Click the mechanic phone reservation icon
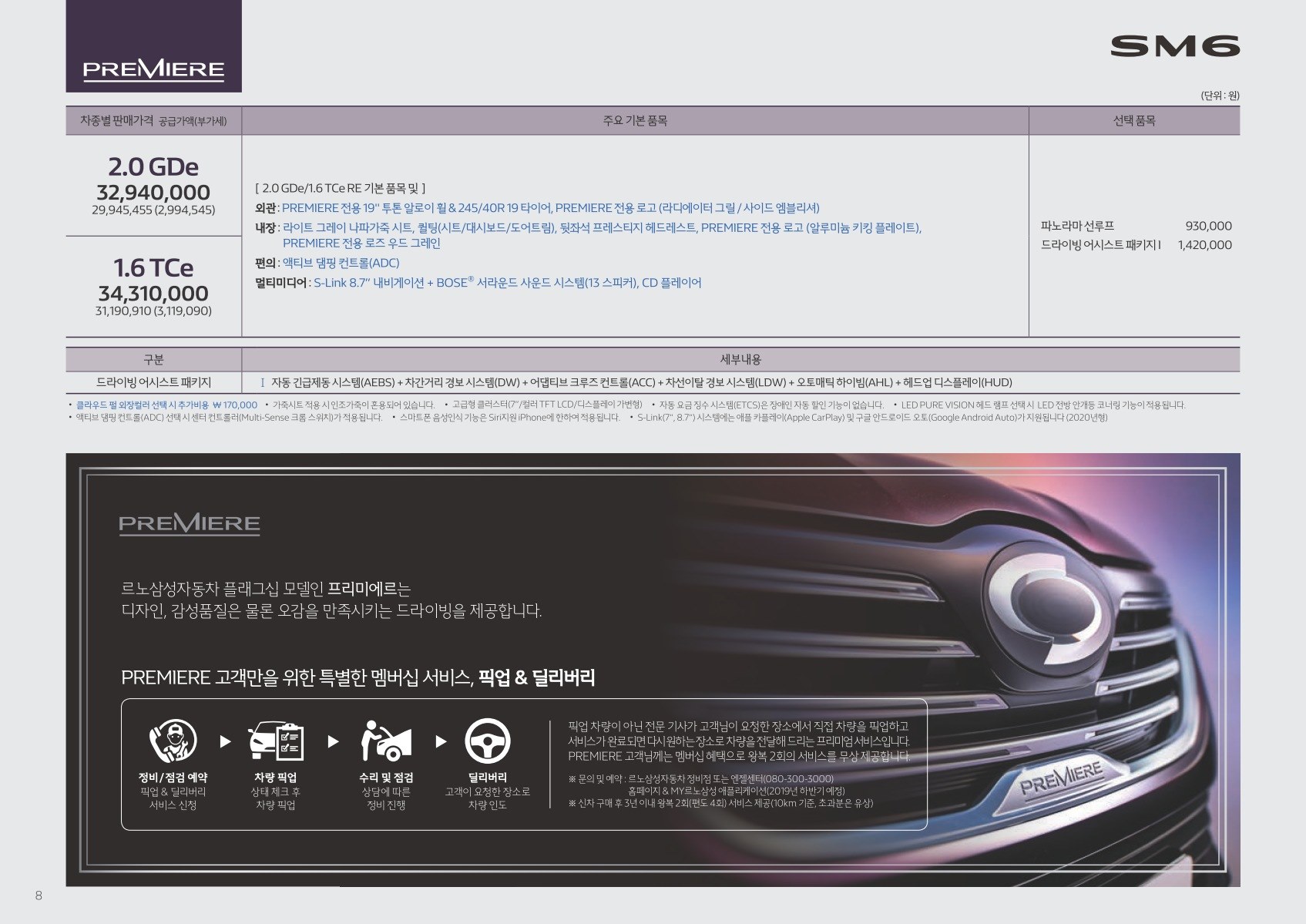The width and height of the screenshot is (1306, 924). (173, 741)
